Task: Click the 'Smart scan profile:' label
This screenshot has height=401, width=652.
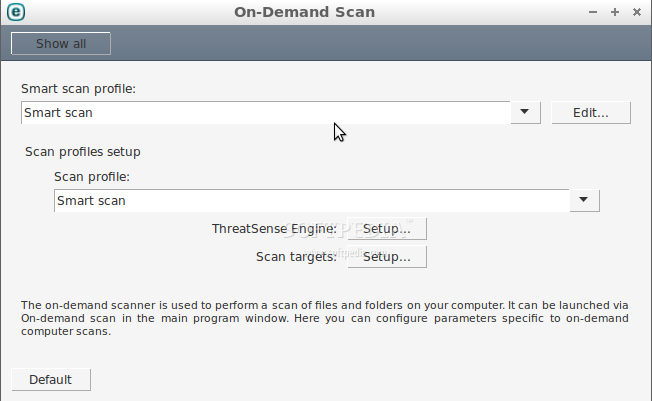Action: (x=78, y=89)
